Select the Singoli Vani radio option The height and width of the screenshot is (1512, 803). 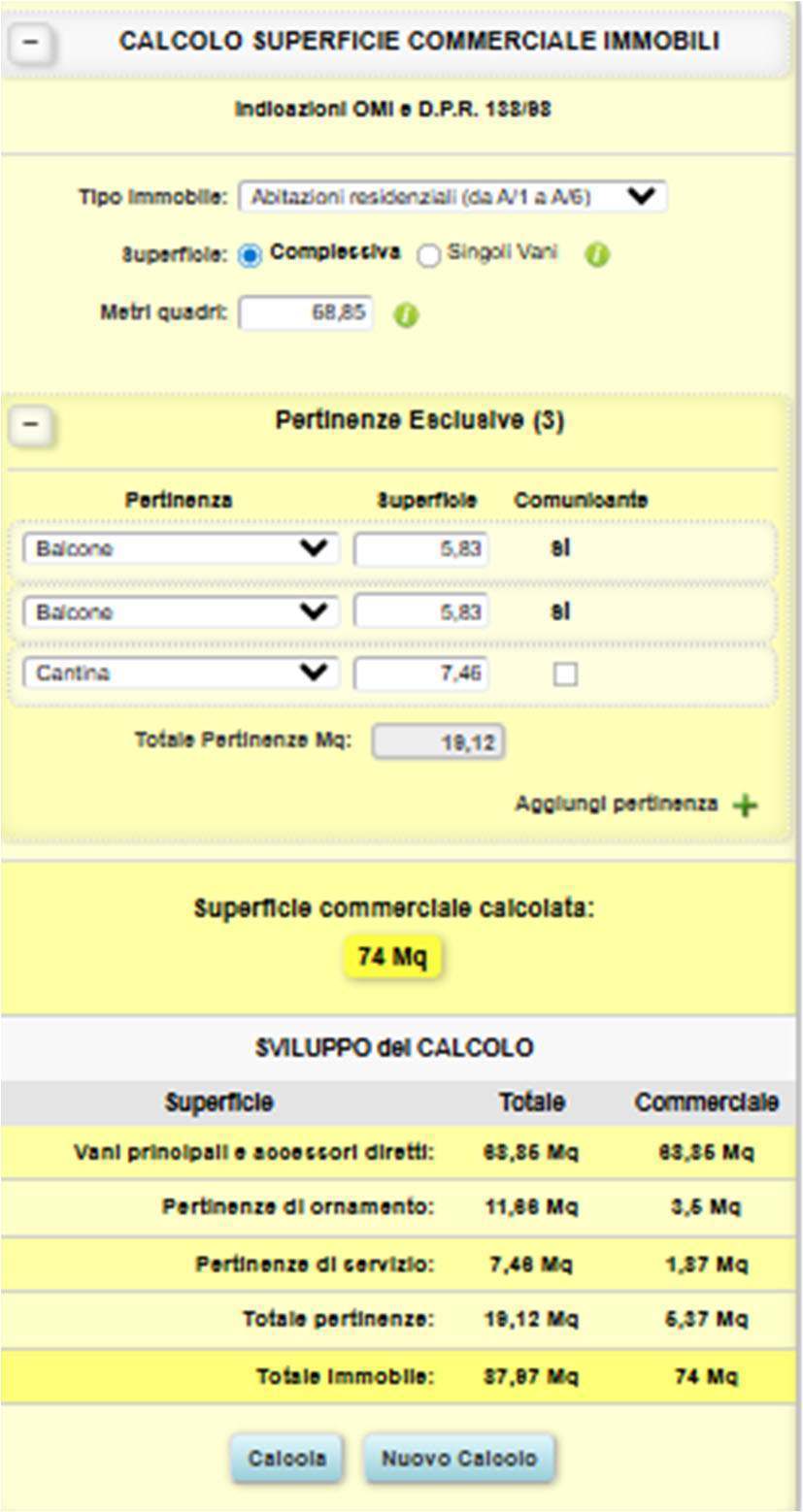(x=428, y=255)
